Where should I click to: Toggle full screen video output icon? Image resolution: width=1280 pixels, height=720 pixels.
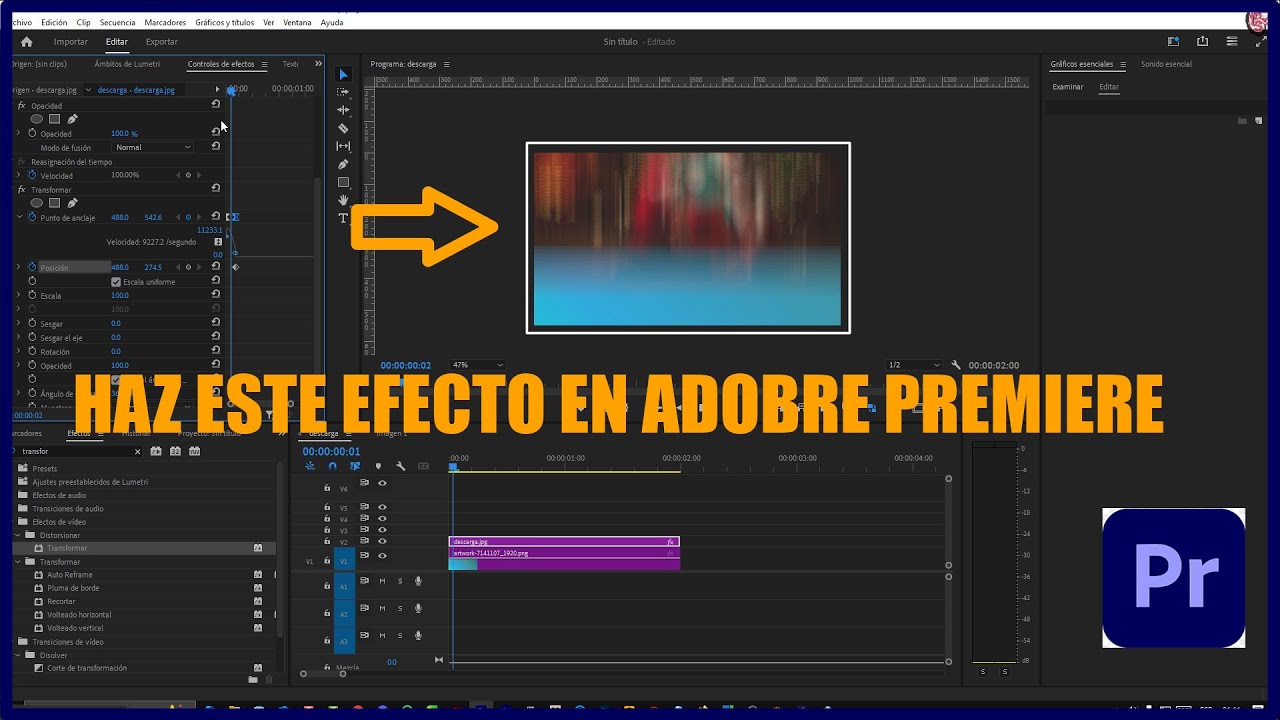pos(1260,42)
